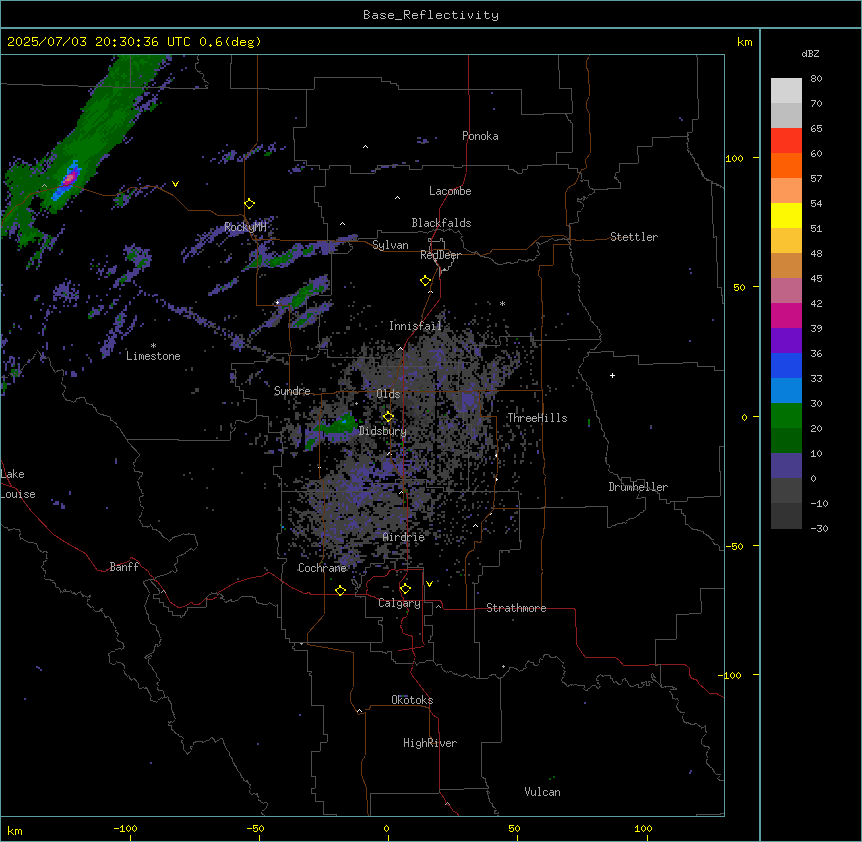Select the bright green 20-30 dBZ legend swatch
This screenshot has width=862, height=842.
pyautogui.click(x=786, y=416)
